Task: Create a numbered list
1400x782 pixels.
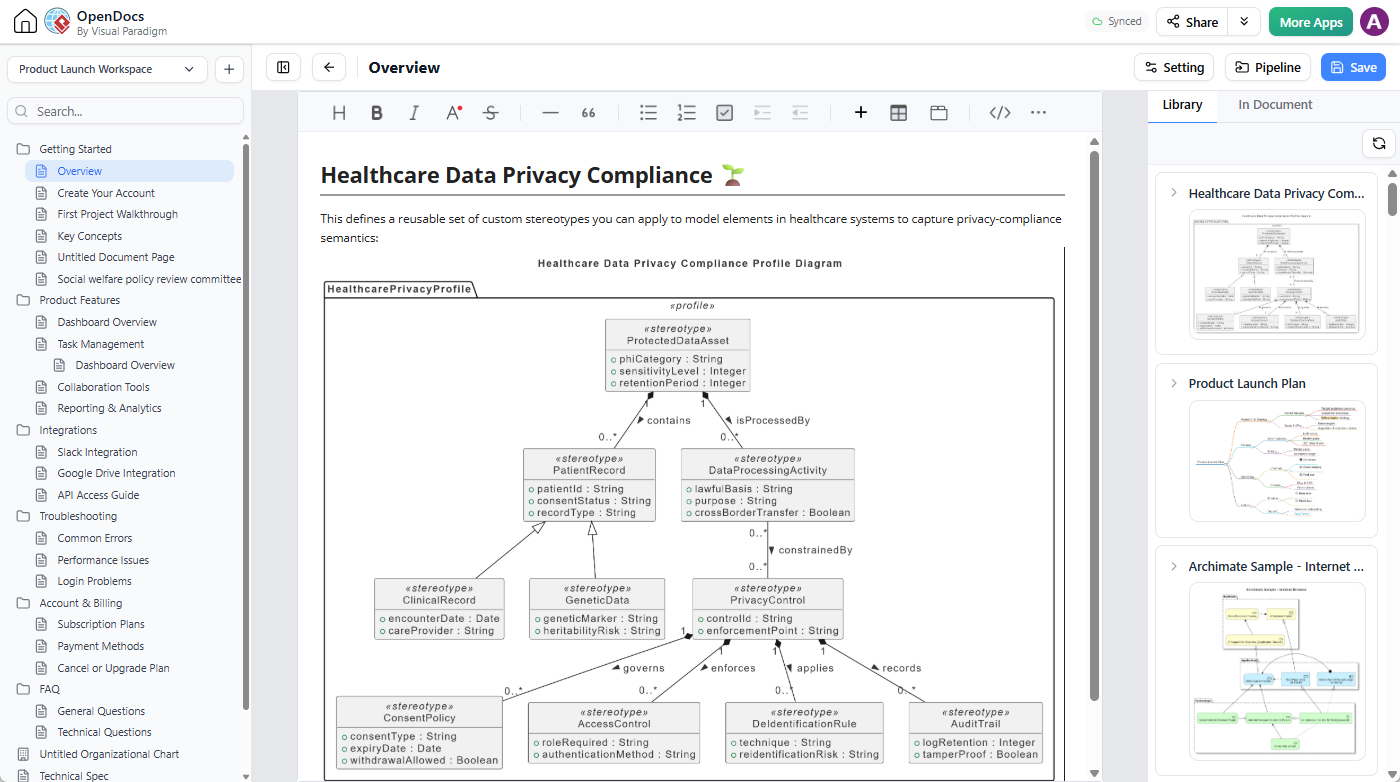Action: click(686, 113)
